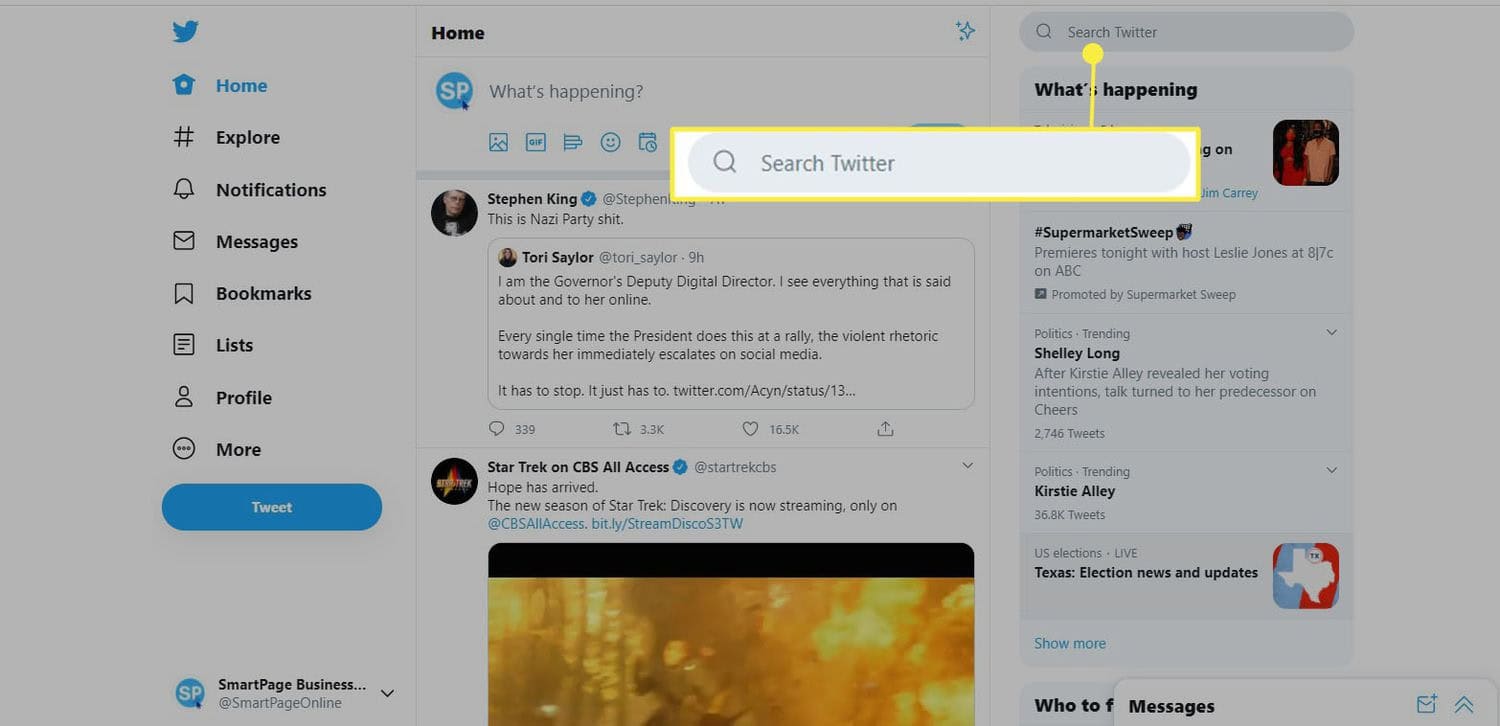Add an image to the tweet

(498, 142)
